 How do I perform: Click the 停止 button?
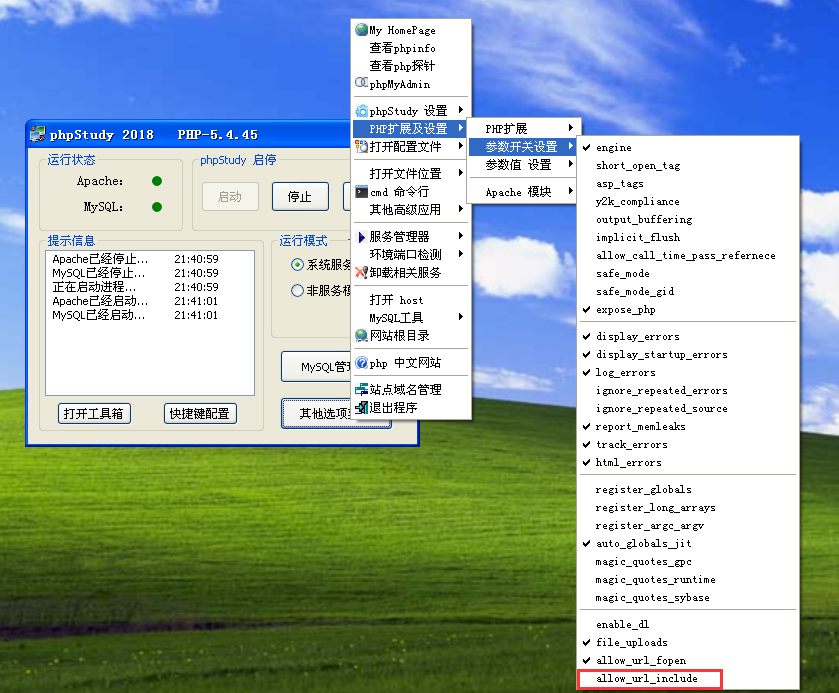coord(300,196)
